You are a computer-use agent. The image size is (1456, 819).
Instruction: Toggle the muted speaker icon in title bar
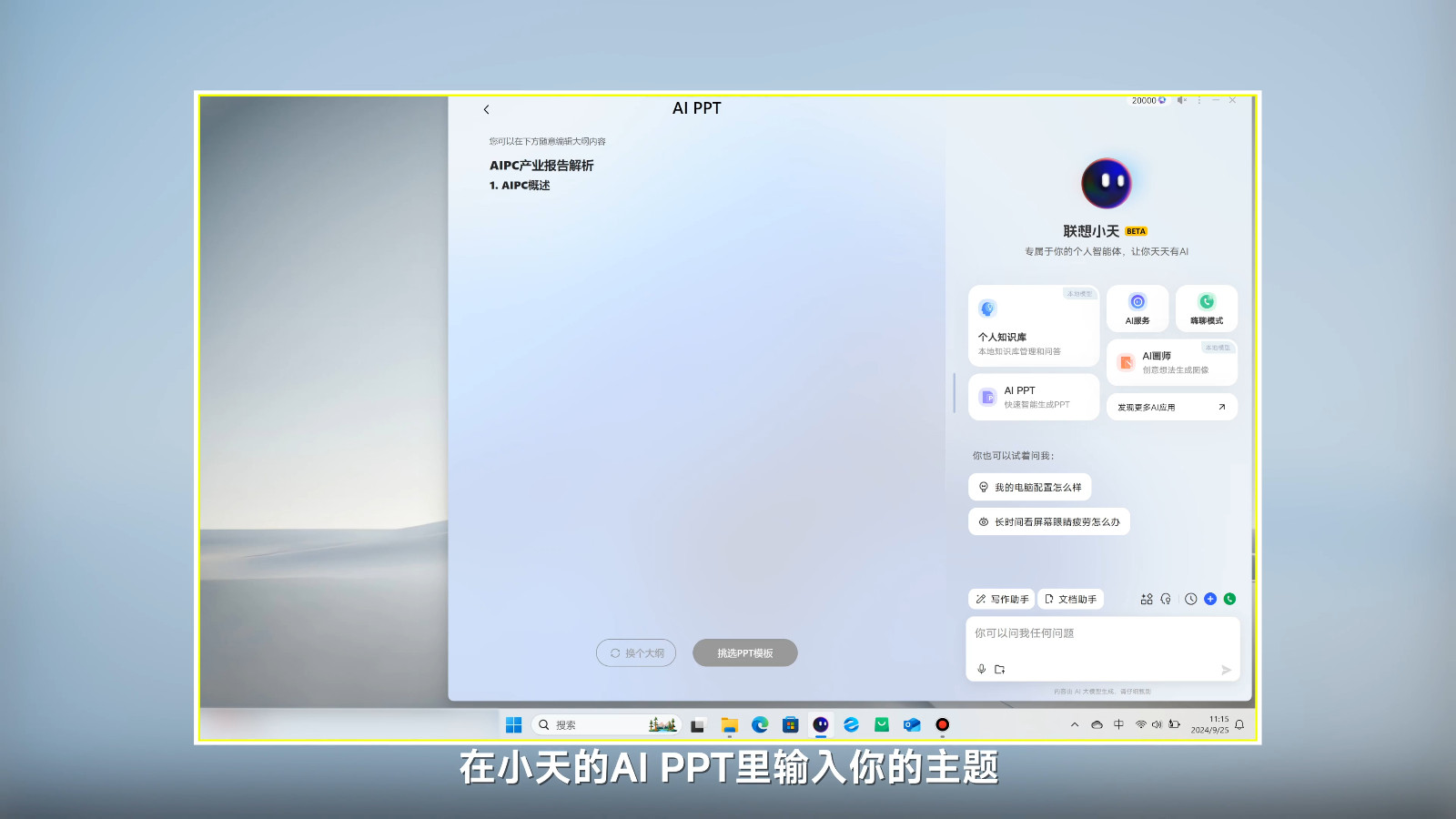pos(1181,100)
